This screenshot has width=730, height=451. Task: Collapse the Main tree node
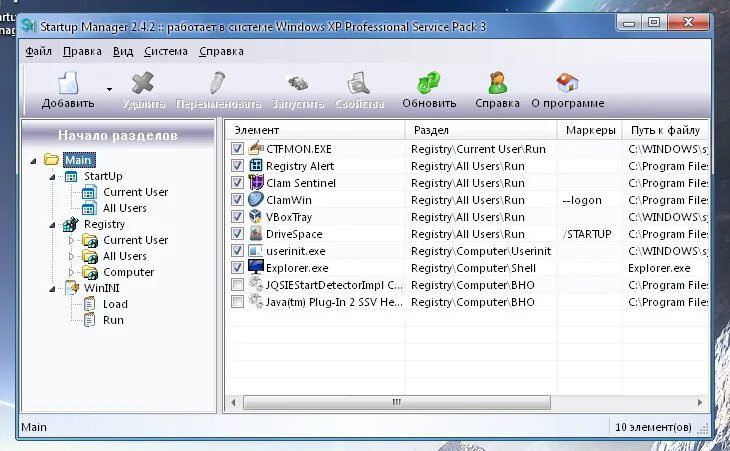[33, 161]
